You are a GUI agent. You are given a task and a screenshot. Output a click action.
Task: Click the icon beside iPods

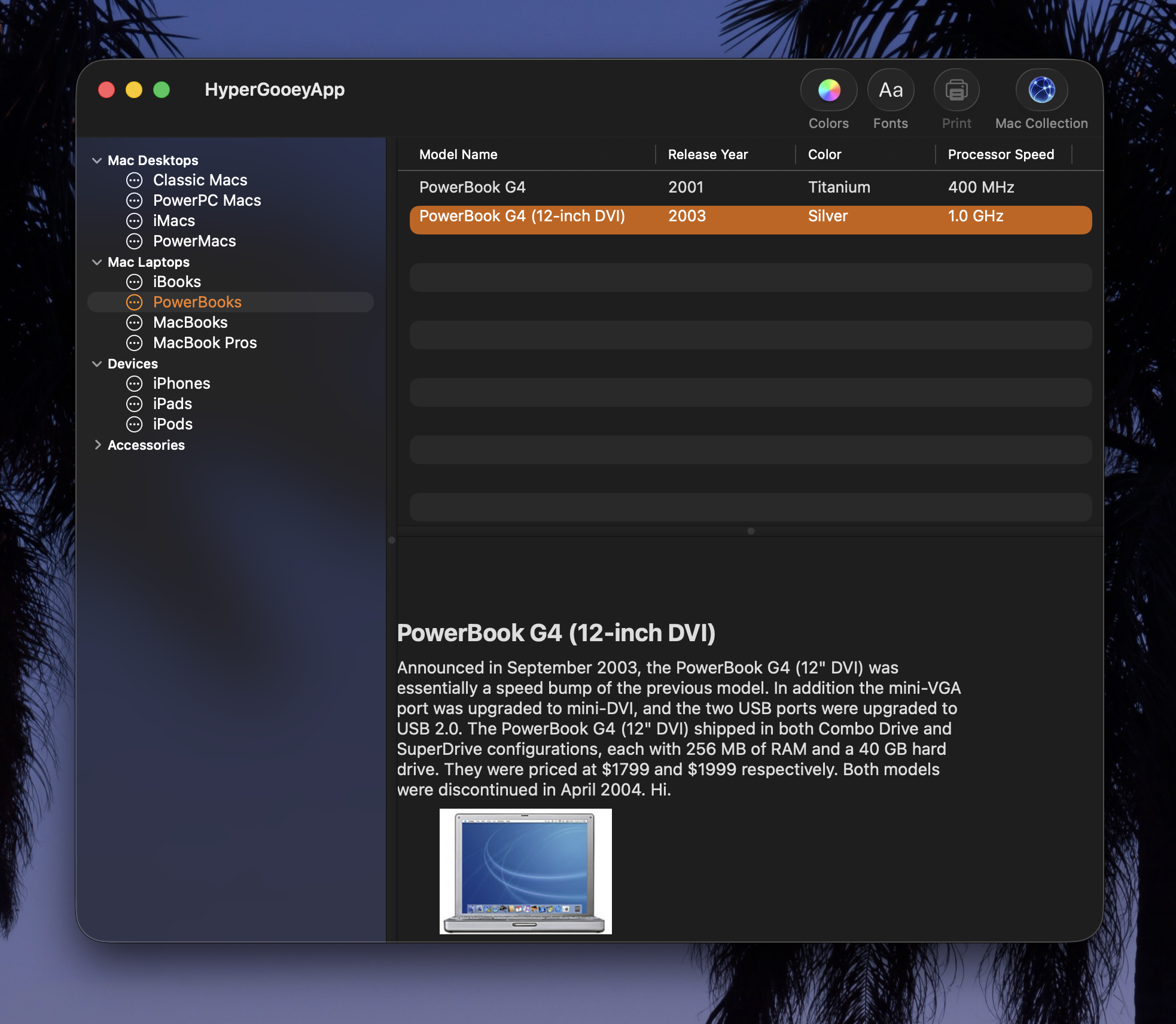pyautogui.click(x=135, y=424)
